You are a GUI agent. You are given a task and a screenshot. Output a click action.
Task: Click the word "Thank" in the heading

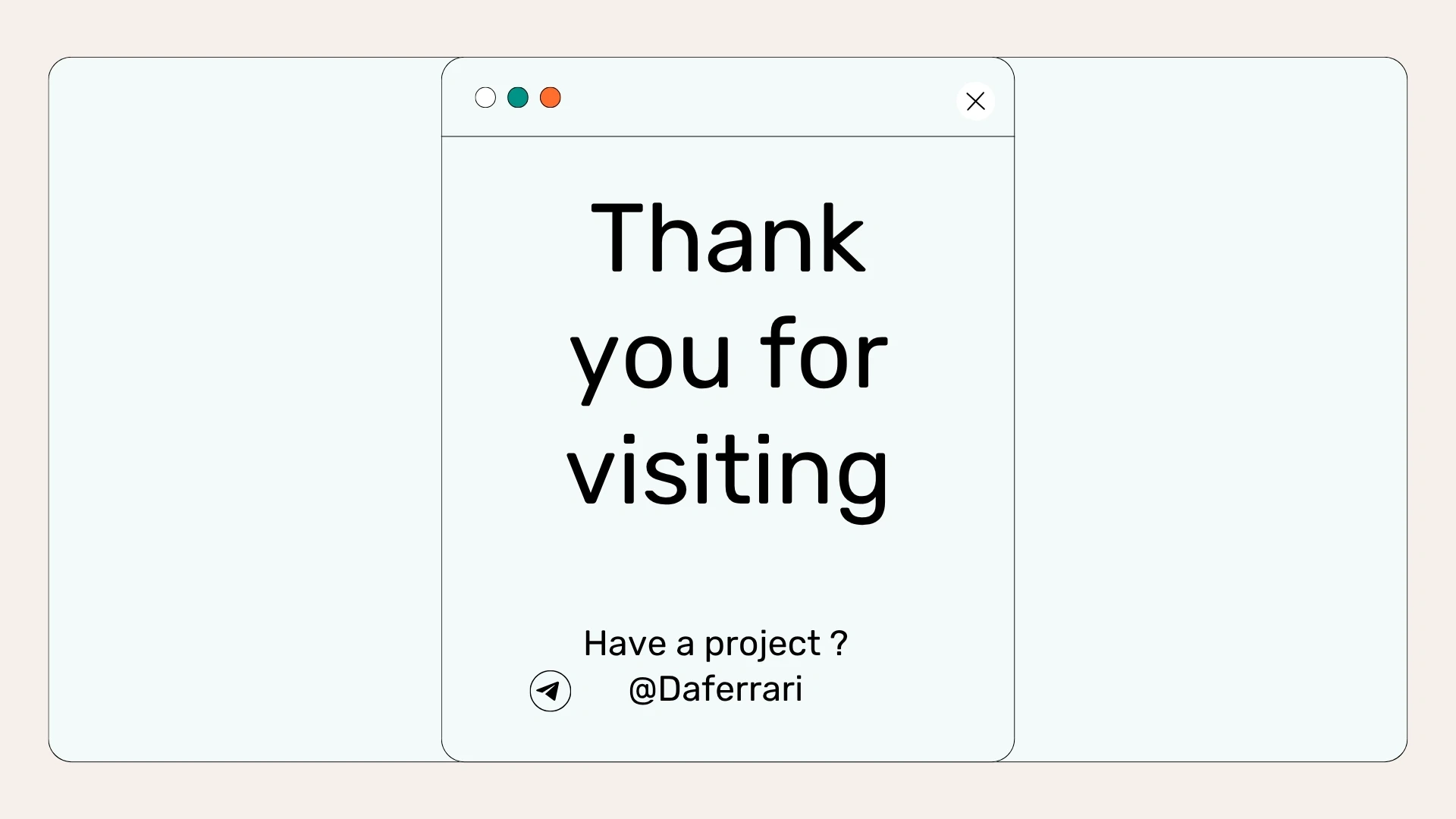pyautogui.click(x=728, y=238)
